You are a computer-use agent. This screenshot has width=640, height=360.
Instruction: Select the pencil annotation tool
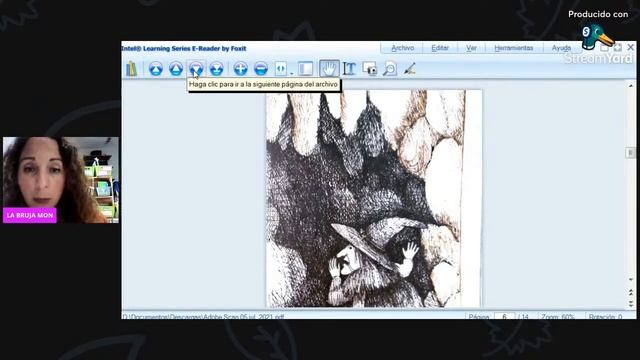click(x=409, y=69)
